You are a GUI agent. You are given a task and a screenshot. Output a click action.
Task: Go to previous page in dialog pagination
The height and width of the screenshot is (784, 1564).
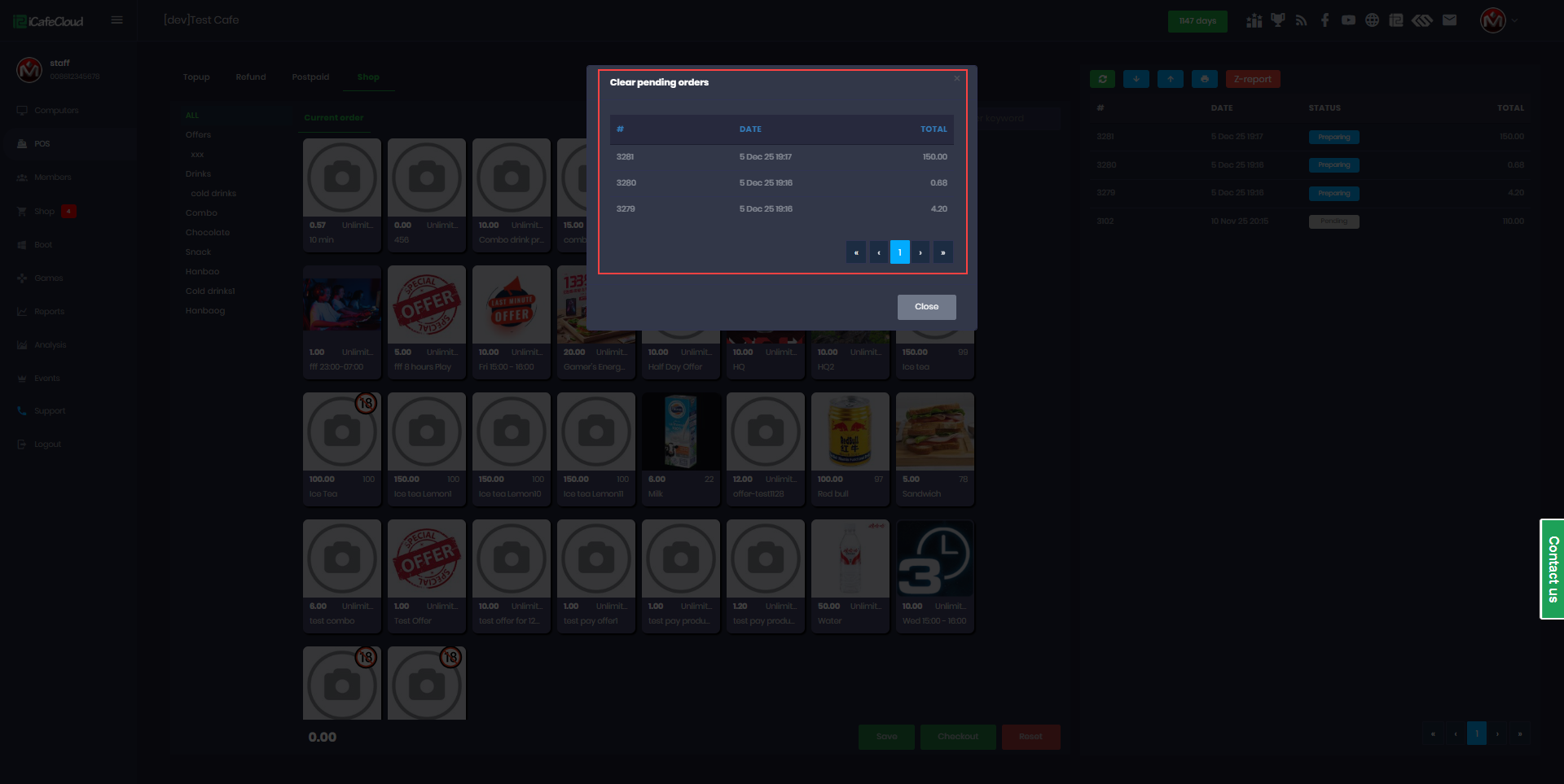(x=878, y=252)
